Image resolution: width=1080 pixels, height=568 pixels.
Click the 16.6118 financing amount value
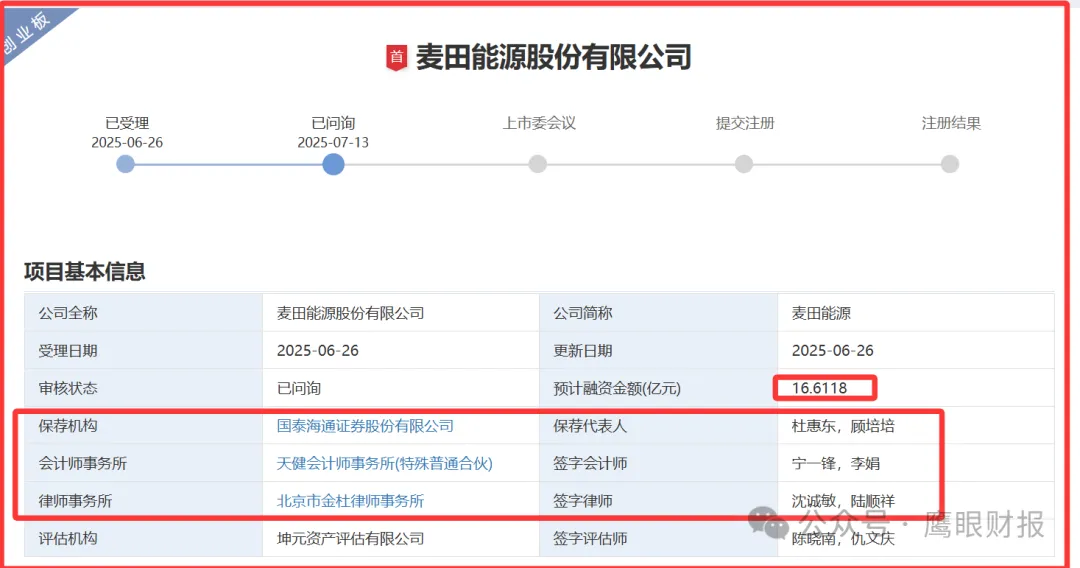click(x=819, y=388)
